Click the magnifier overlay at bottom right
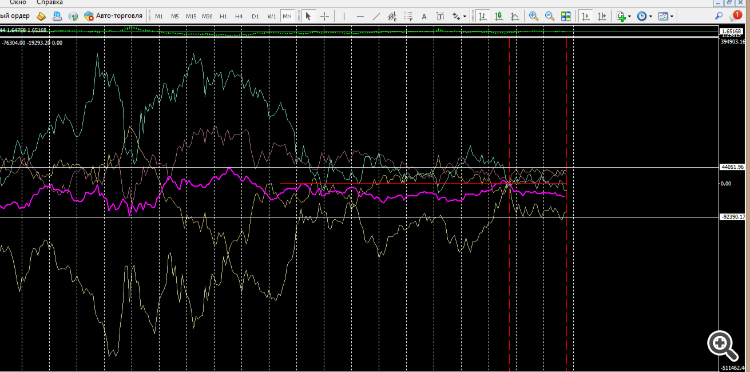Viewport: 750px width, 372px height. [x=723, y=345]
